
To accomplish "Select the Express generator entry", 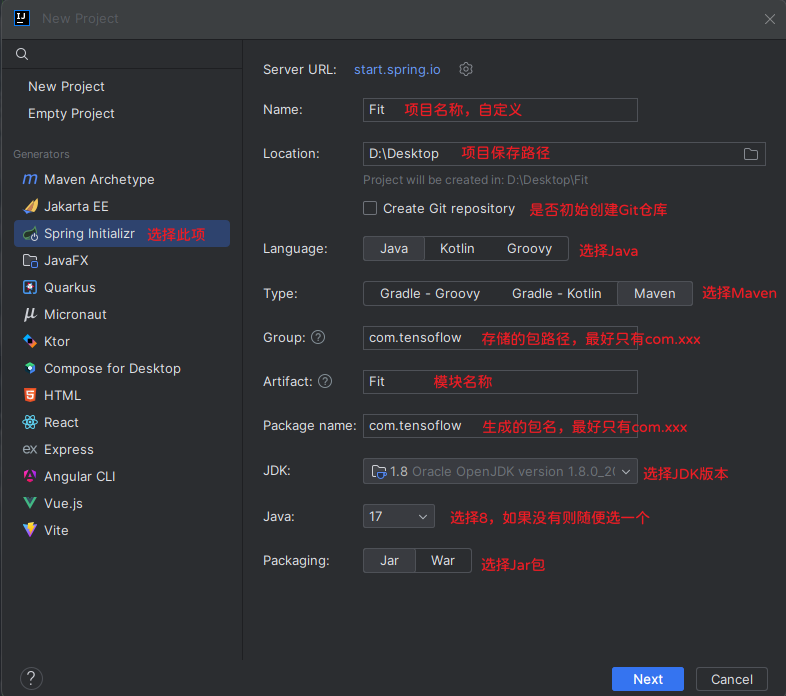I will (x=122, y=449).
